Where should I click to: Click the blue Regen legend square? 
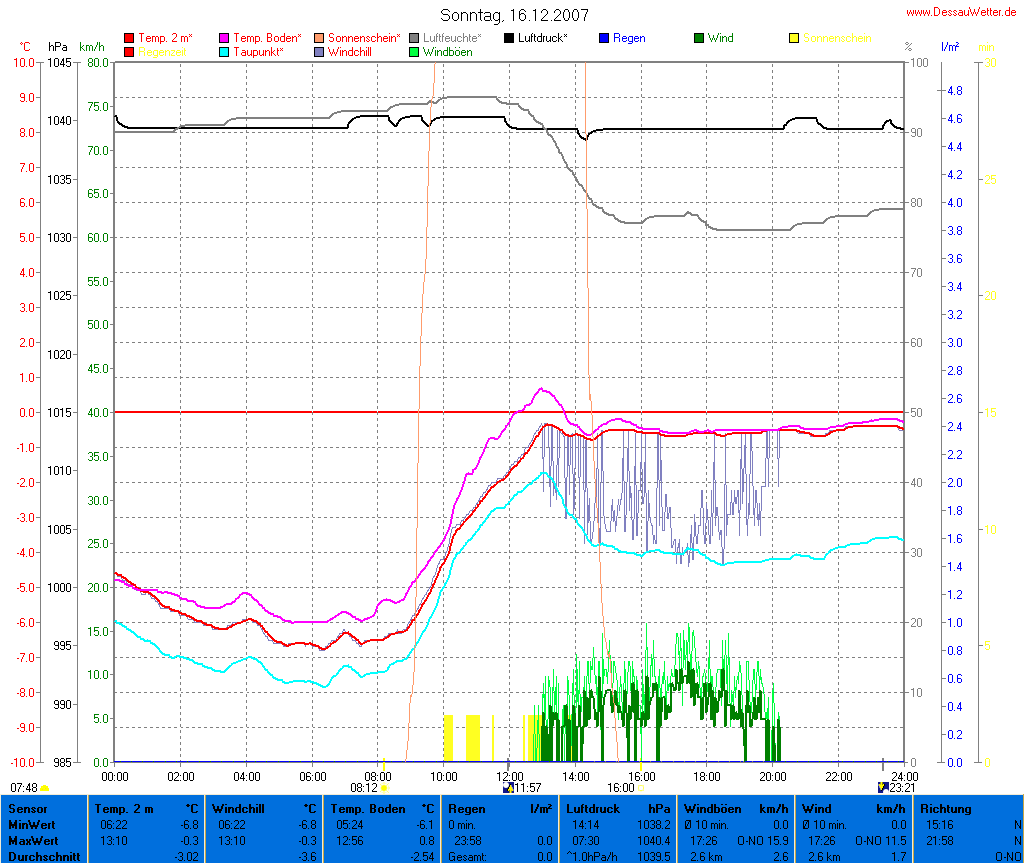pos(603,38)
